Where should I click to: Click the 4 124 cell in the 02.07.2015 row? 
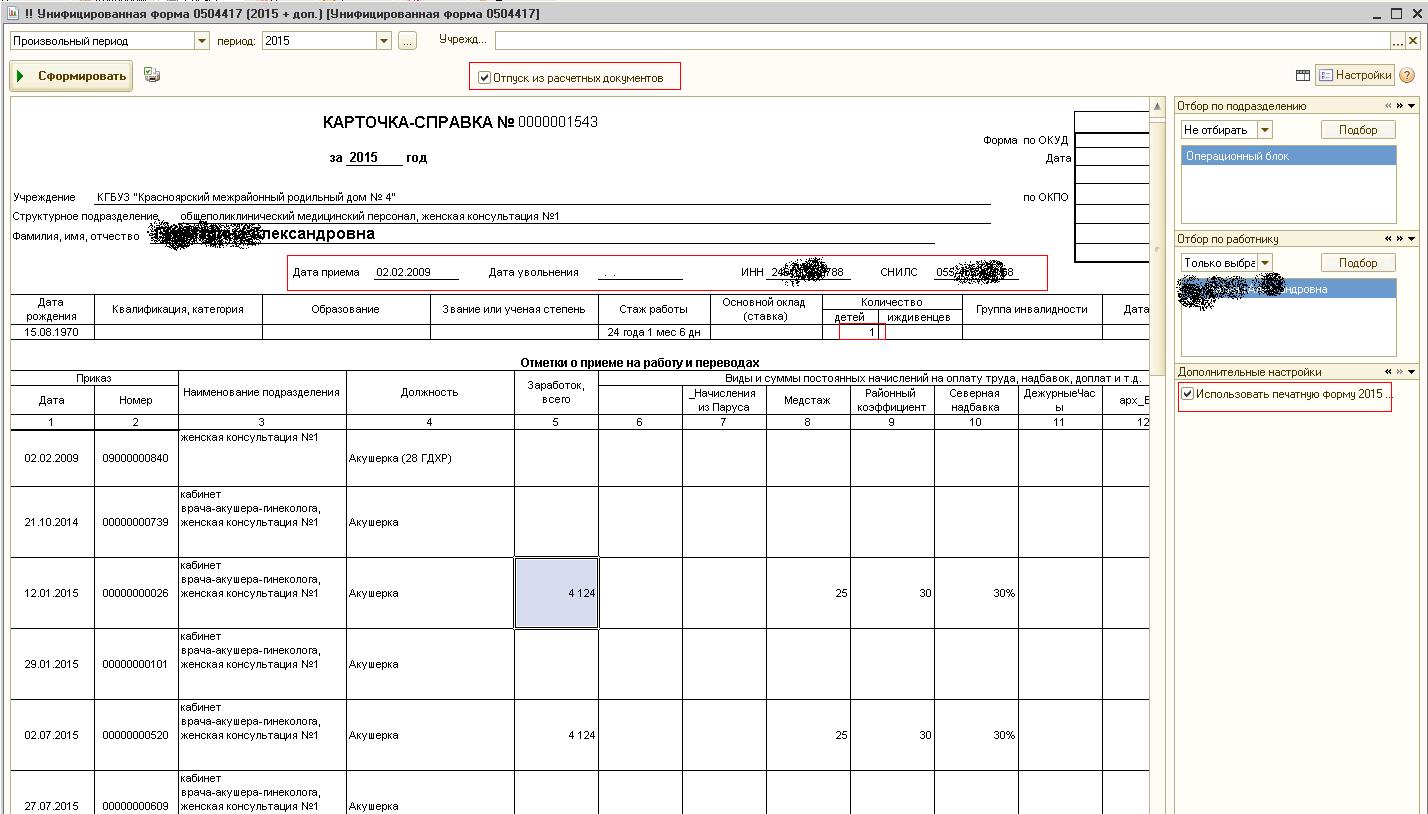pyautogui.click(x=557, y=735)
